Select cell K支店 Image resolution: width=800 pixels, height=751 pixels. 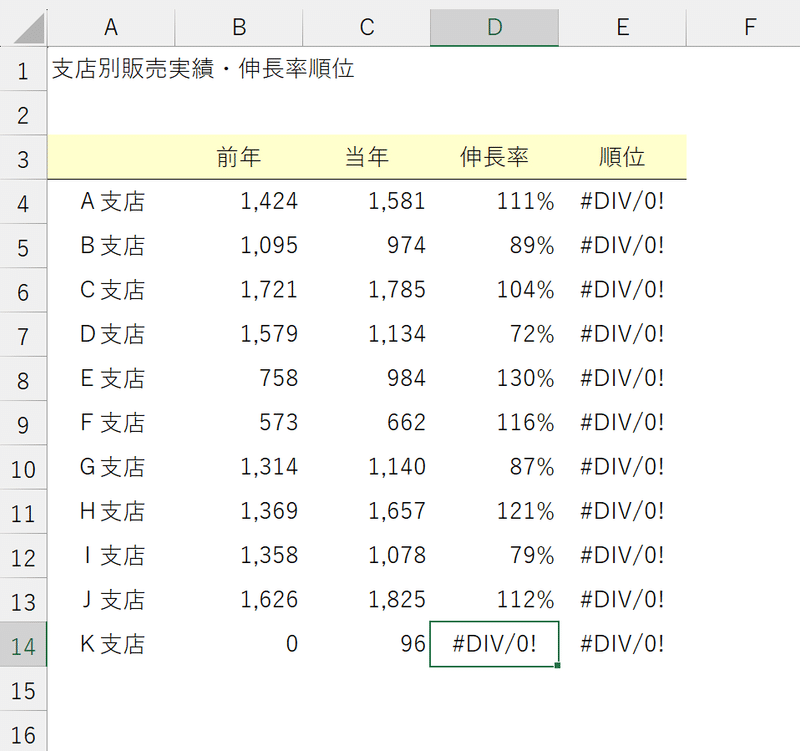coord(111,644)
